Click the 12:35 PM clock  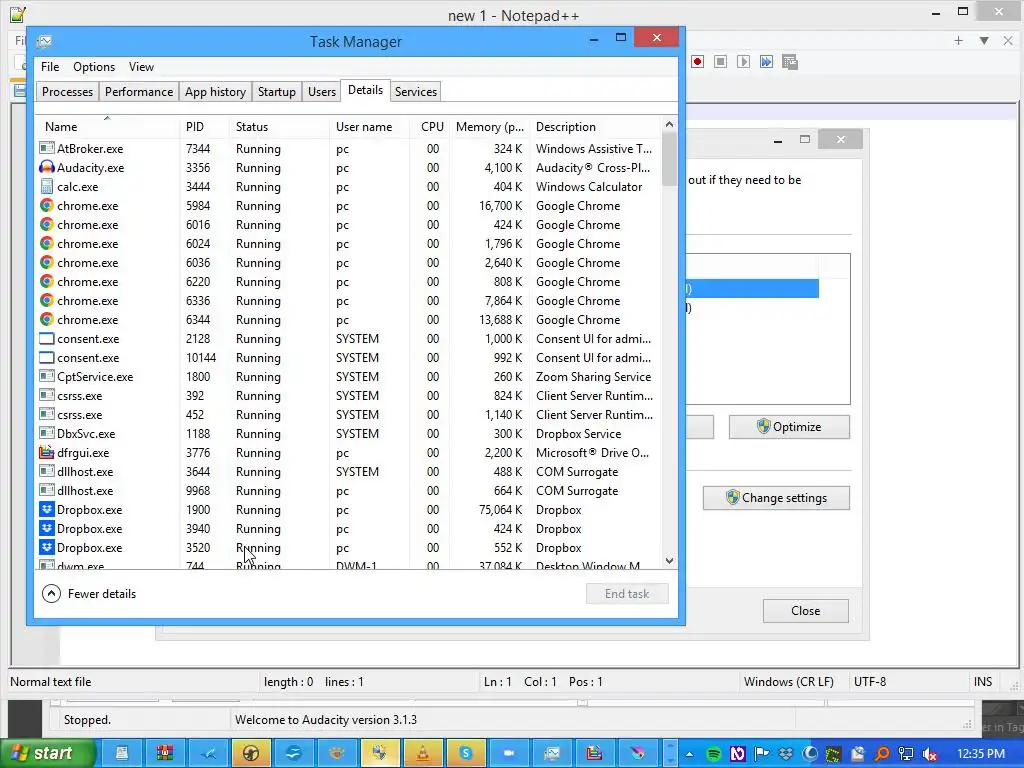pos(981,754)
